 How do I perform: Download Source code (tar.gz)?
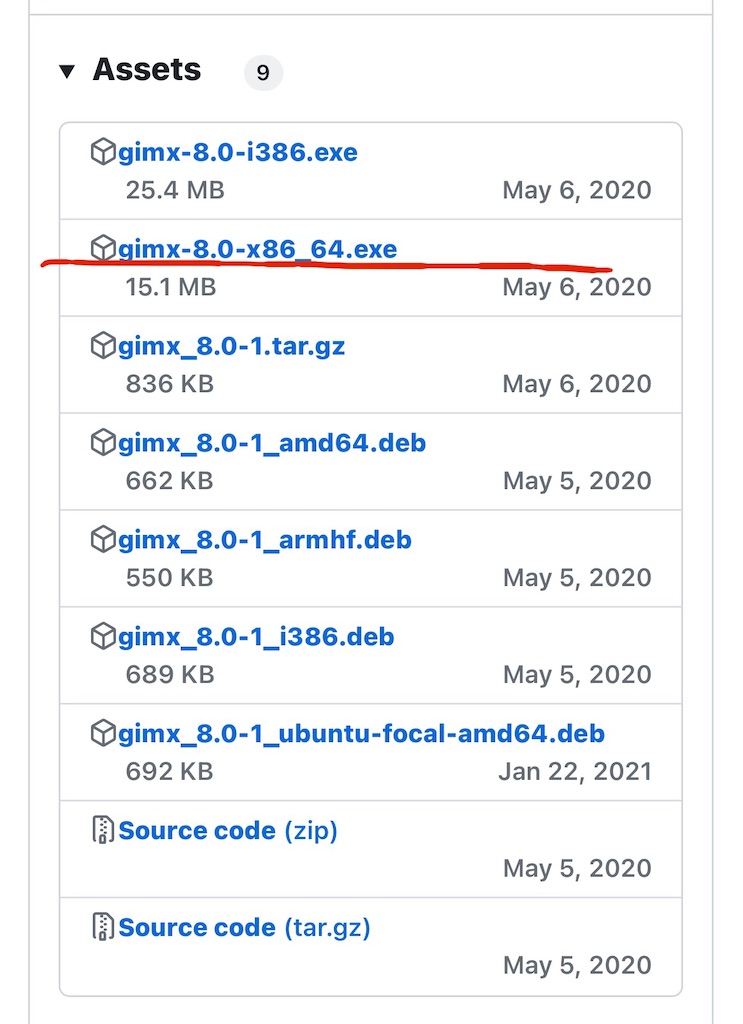click(x=244, y=928)
